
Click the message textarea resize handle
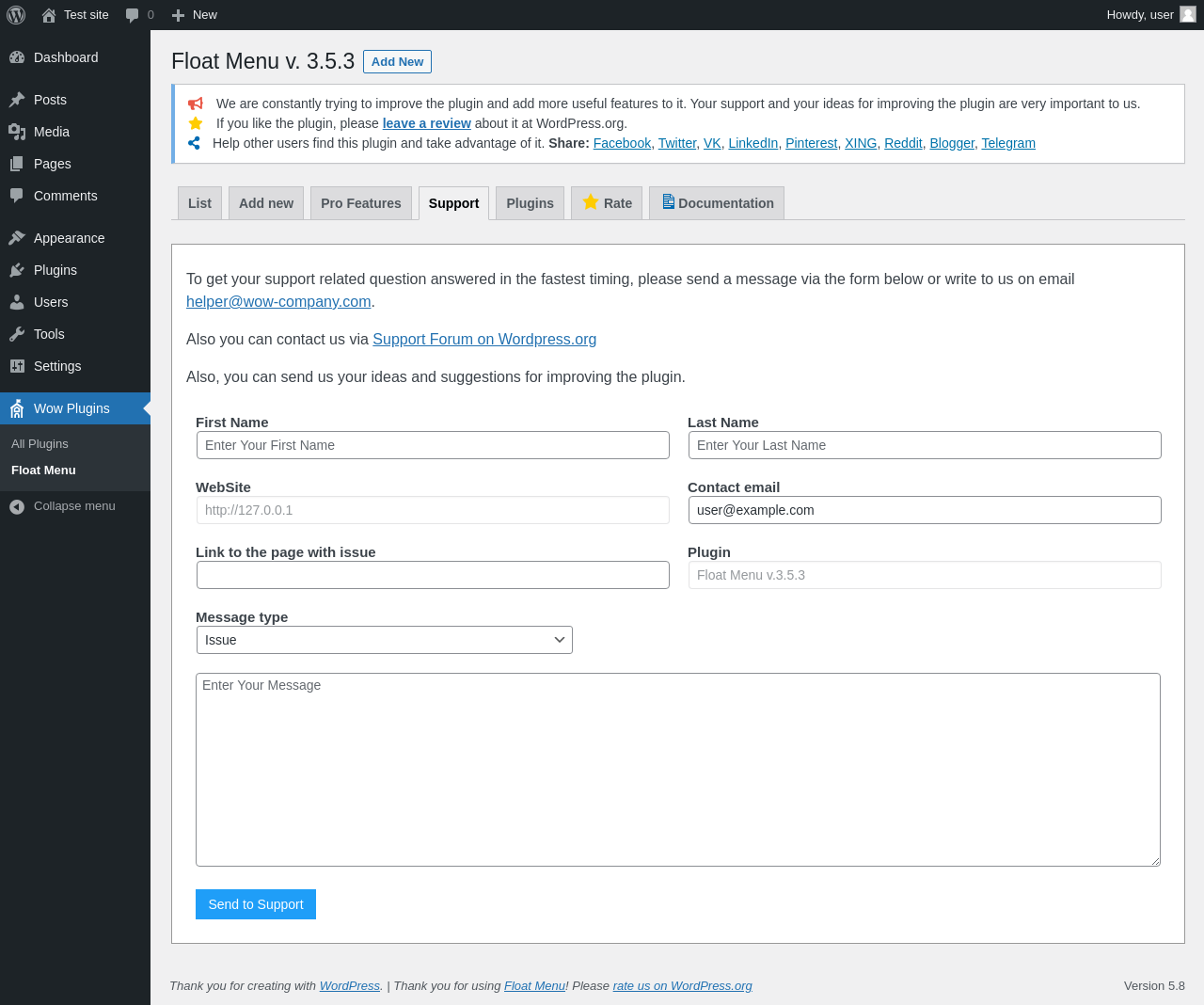pyautogui.click(x=1154, y=860)
